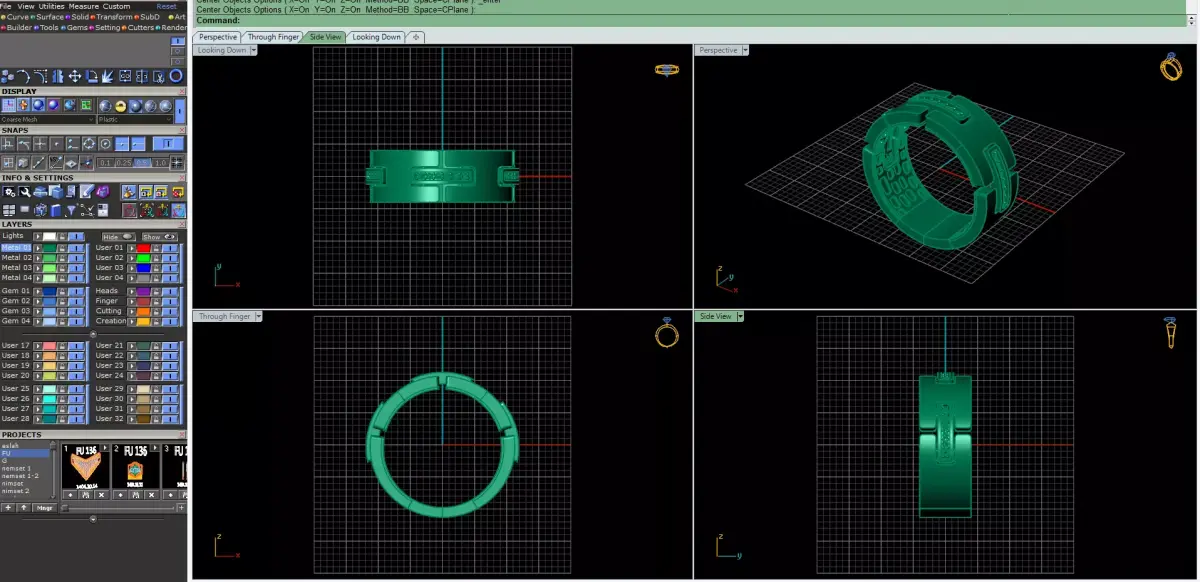This screenshot has height=582, width=1200.
Task: Expand the Finger layer arrow
Action: click(132, 301)
